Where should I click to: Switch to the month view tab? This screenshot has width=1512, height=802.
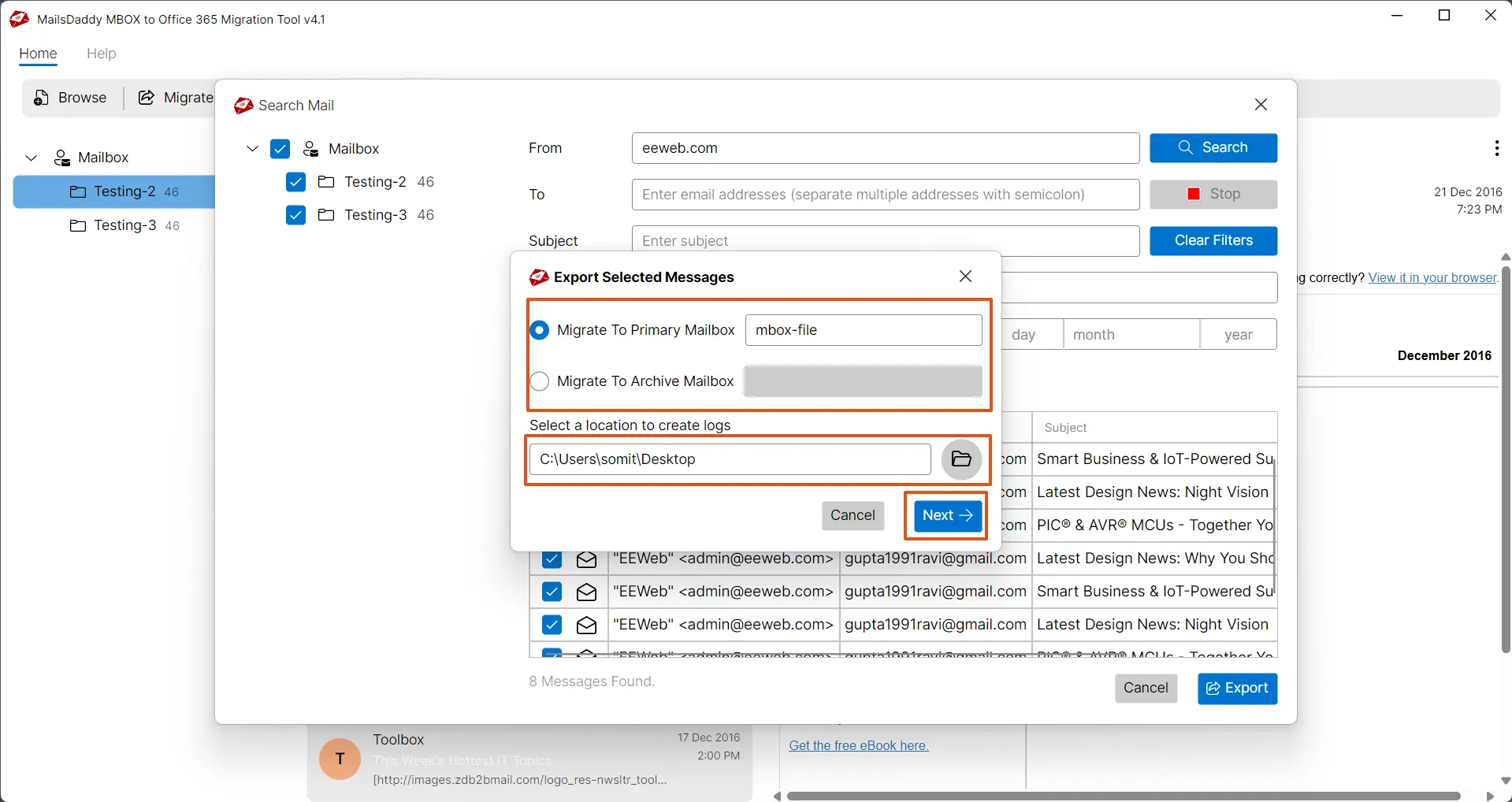(1131, 334)
